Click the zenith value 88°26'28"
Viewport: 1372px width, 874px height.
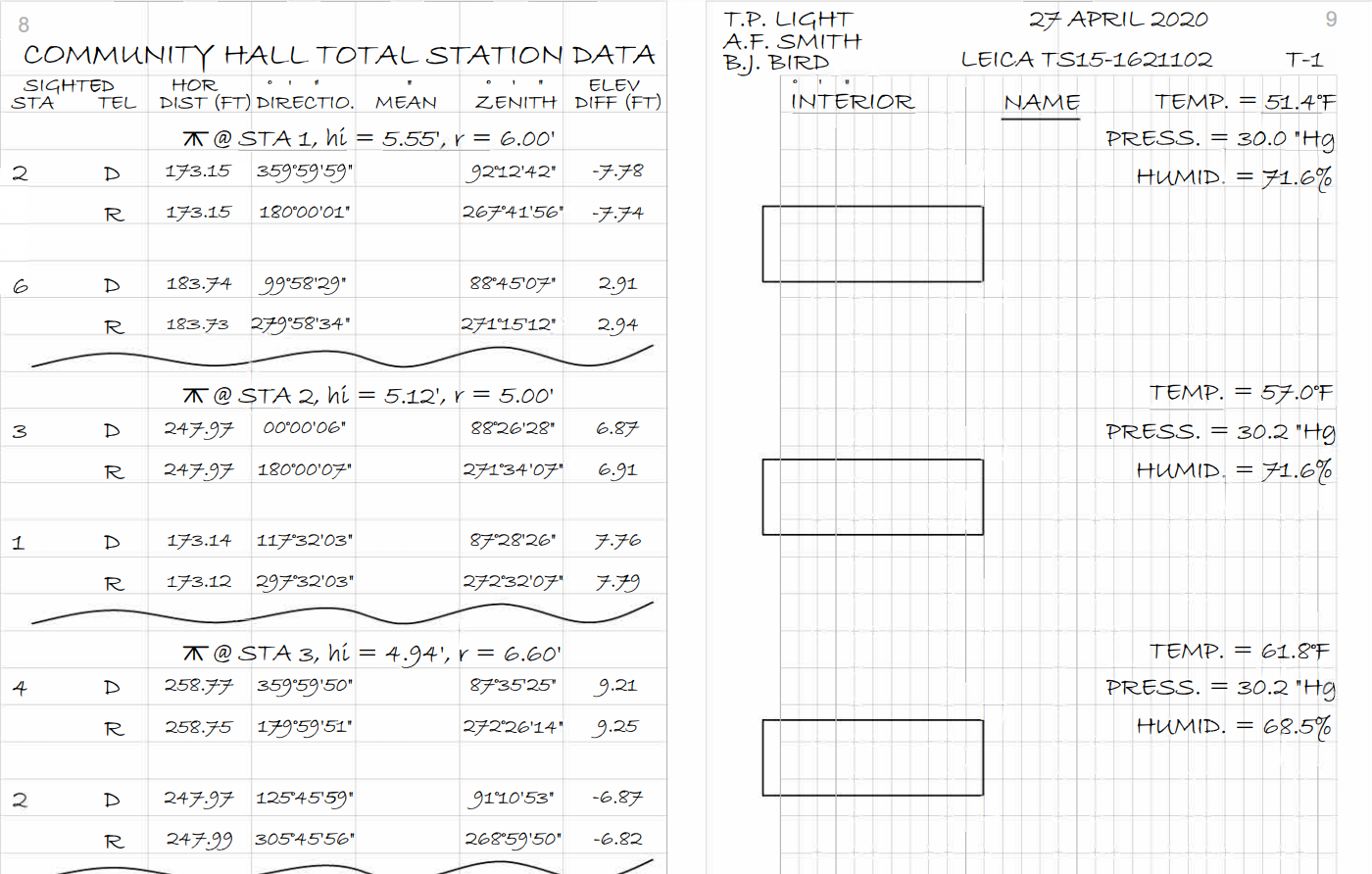coord(513,428)
